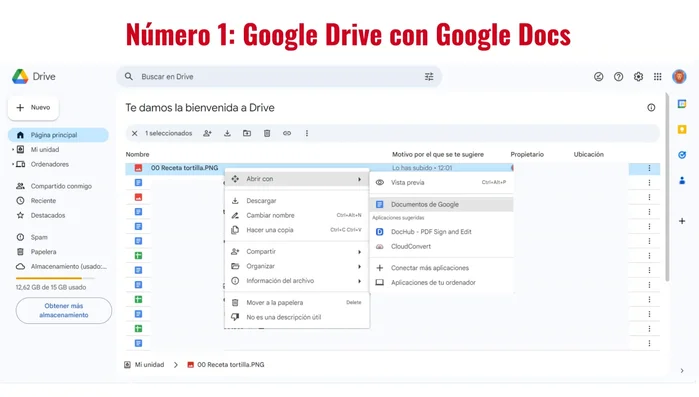This screenshot has height=397, width=699.
Task: Choose Aplicaciones de tu ordenador
Action: pyautogui.click(x=442, y=282)
